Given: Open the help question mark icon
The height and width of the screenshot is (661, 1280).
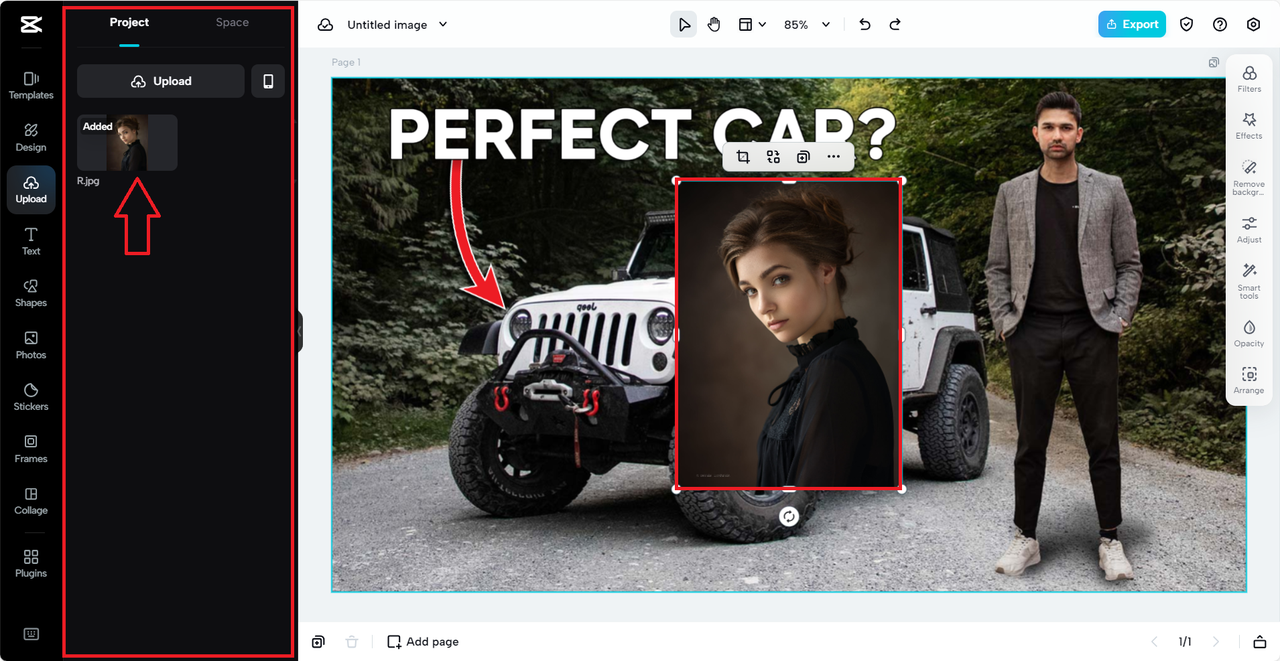Looking at the screenshot, I should [1220, 25].
